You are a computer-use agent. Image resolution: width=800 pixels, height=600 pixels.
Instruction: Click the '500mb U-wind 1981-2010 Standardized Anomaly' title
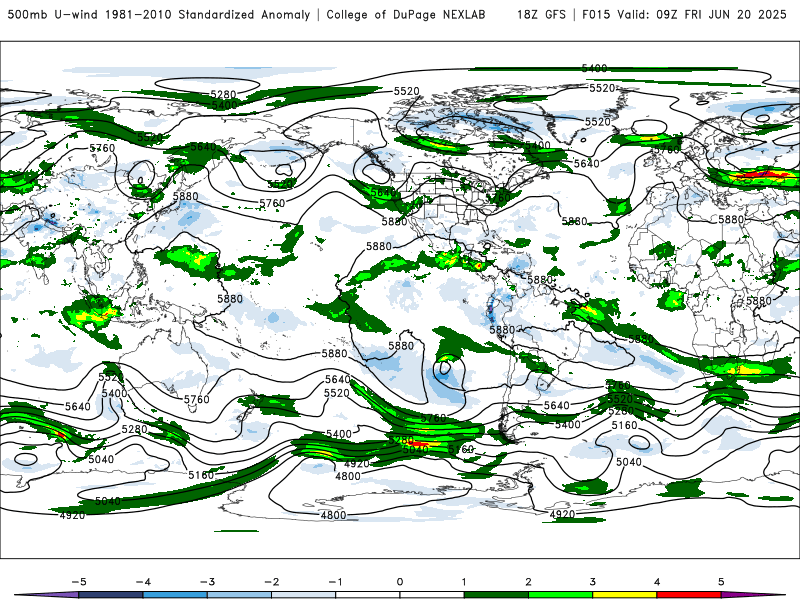click(x=159, y=14)
